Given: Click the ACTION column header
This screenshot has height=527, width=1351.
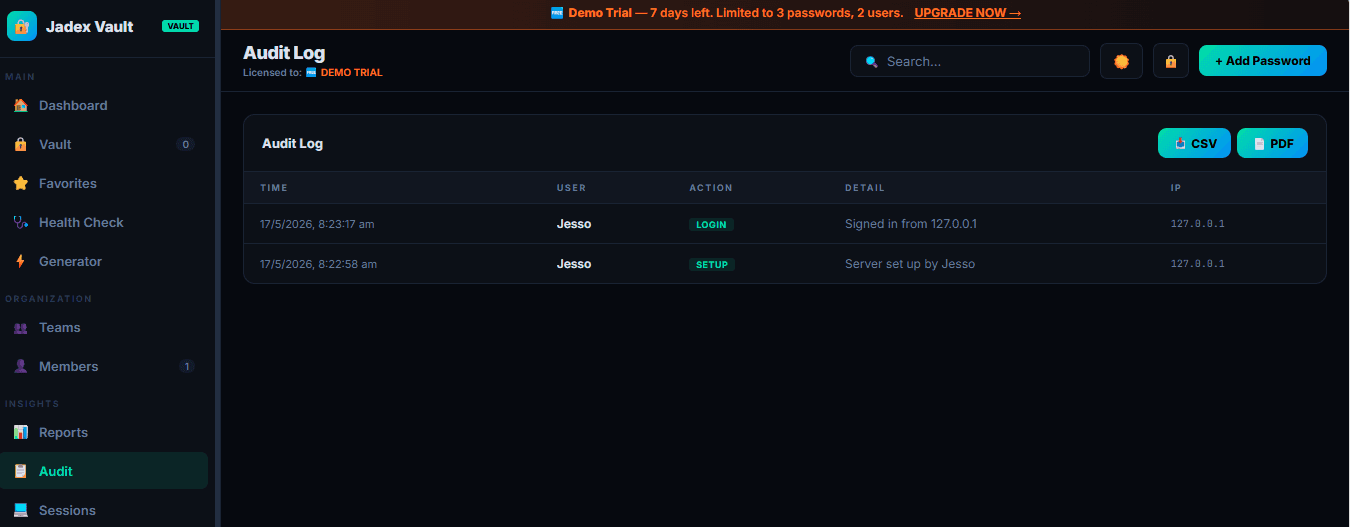Looking at the screenshot, I should [711, 188].
